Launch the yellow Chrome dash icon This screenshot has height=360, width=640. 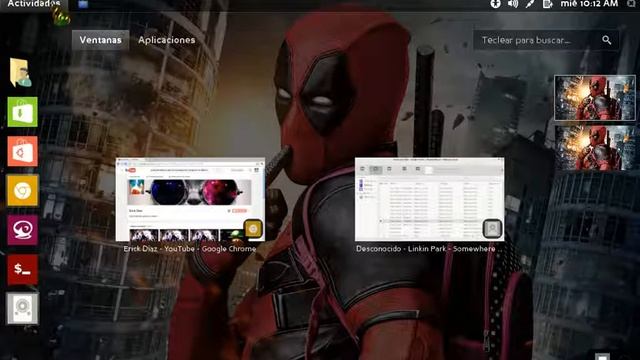click(x=22, y=191)
